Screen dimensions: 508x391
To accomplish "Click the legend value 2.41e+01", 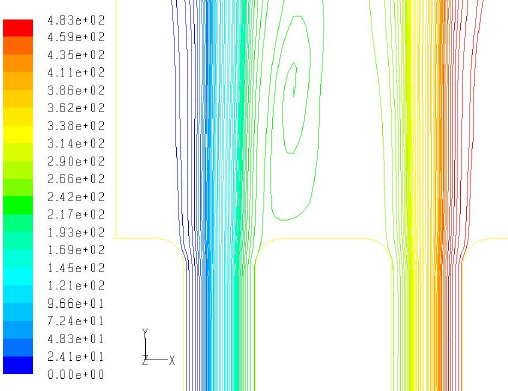I will pos(76,357).
